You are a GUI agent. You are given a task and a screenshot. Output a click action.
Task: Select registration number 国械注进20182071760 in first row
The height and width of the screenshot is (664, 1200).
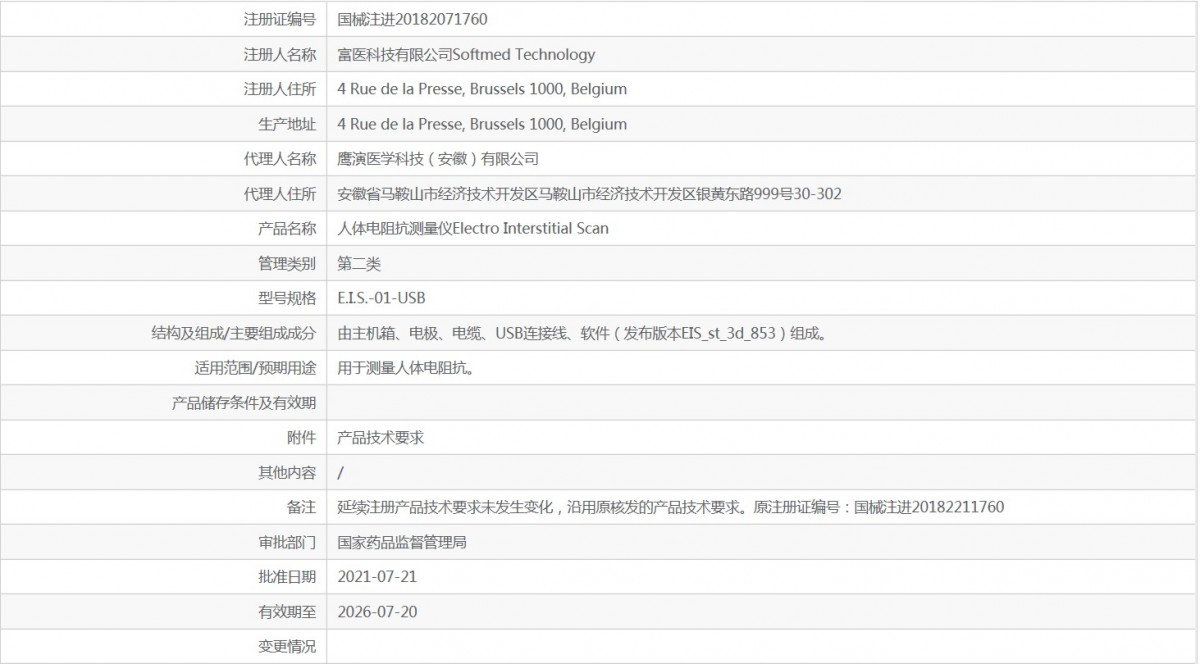coord(413,19)
